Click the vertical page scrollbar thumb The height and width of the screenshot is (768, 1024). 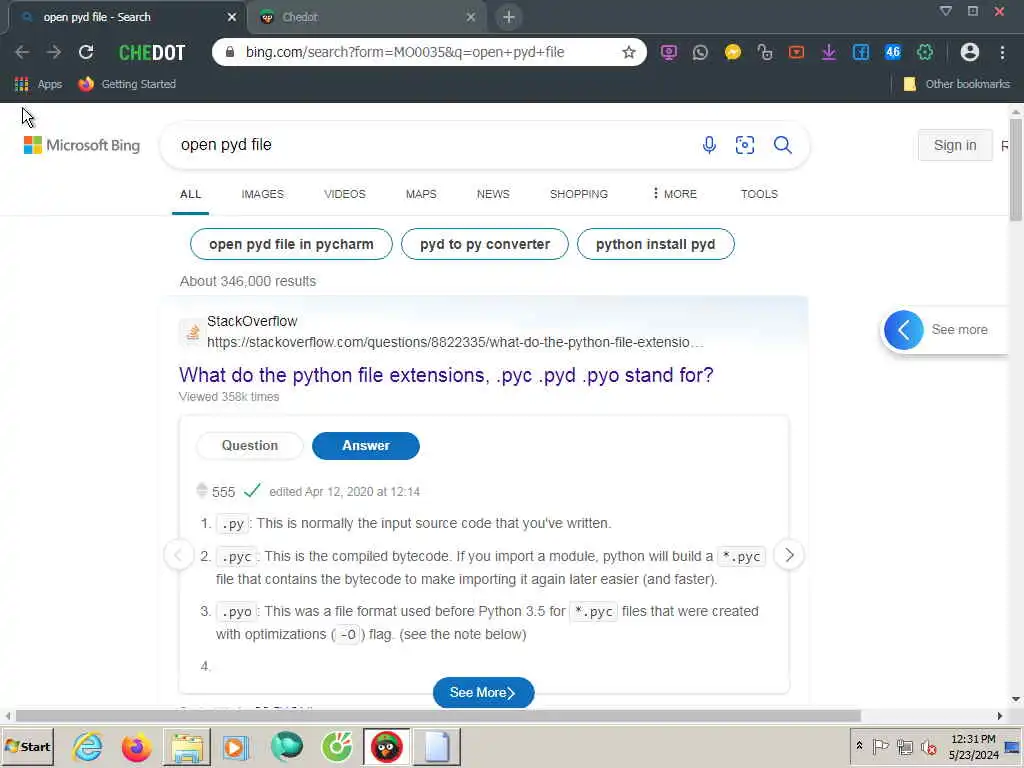tap(1016, 170)
